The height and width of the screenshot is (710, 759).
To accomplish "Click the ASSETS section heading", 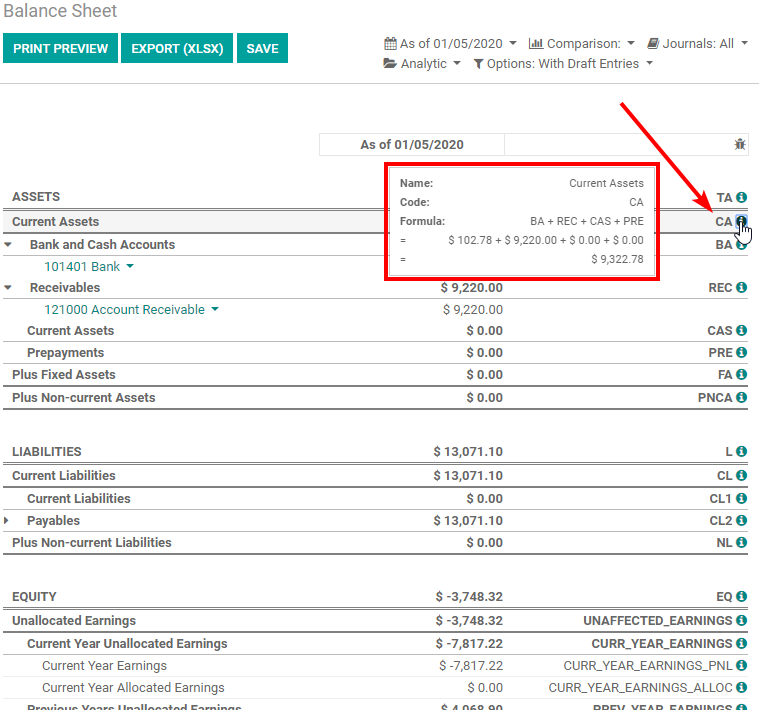I will (x=36, y=196).
